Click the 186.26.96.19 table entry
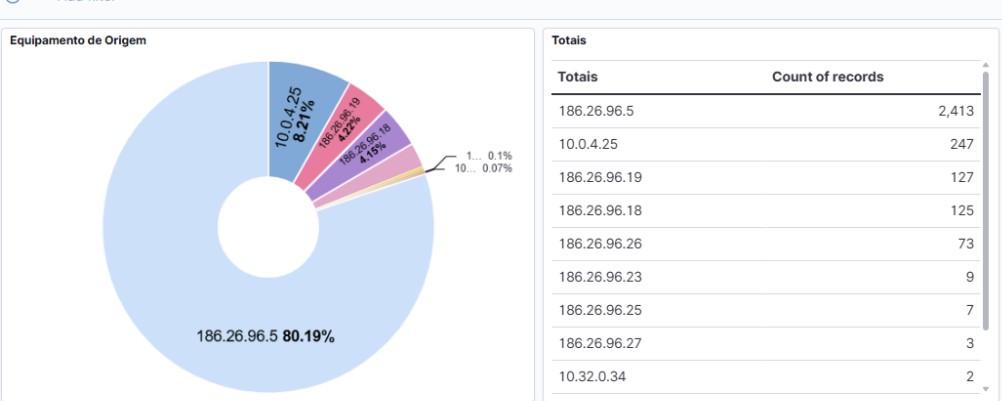The width and height of the screenshot is (1002, 401). click(600, 178)
